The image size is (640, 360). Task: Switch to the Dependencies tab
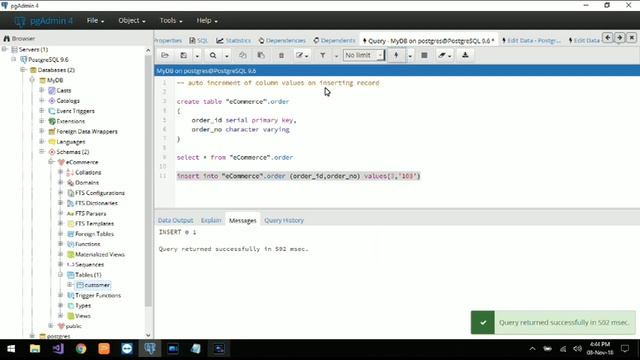click(282, 40)
